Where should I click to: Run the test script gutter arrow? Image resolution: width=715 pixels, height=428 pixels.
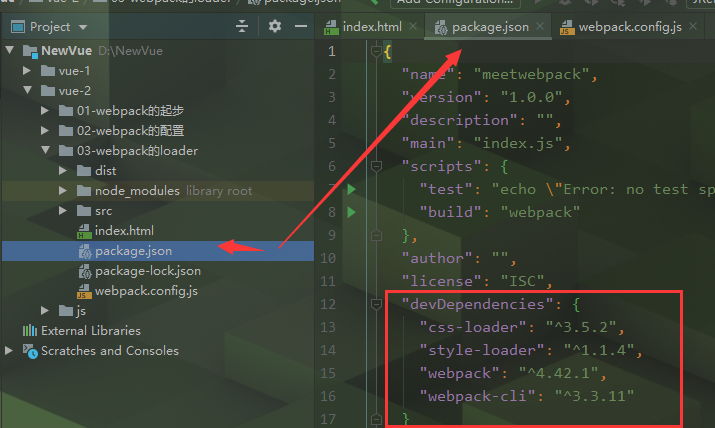[x=351, y=189]
